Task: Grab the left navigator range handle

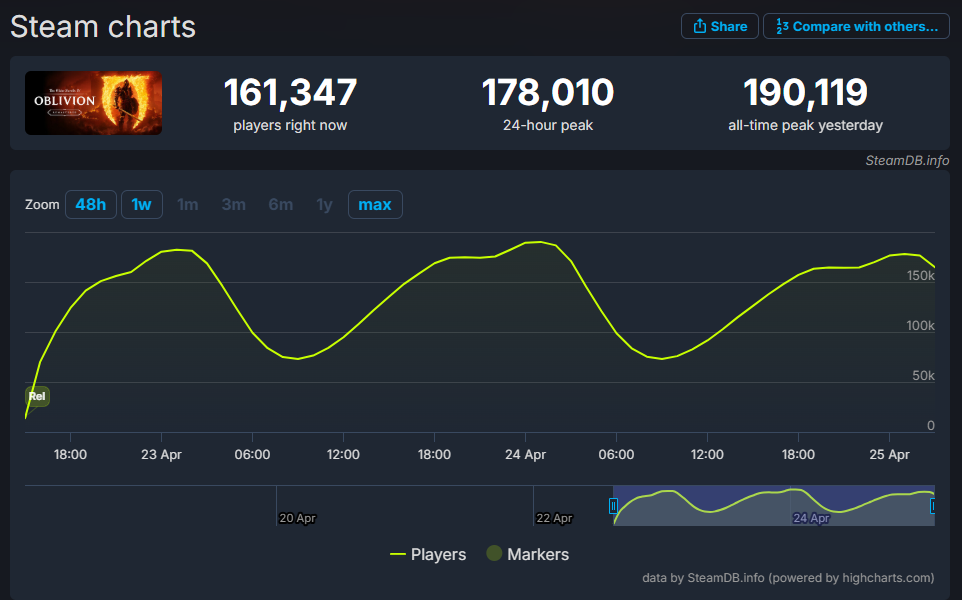Action: pos(613,506)
